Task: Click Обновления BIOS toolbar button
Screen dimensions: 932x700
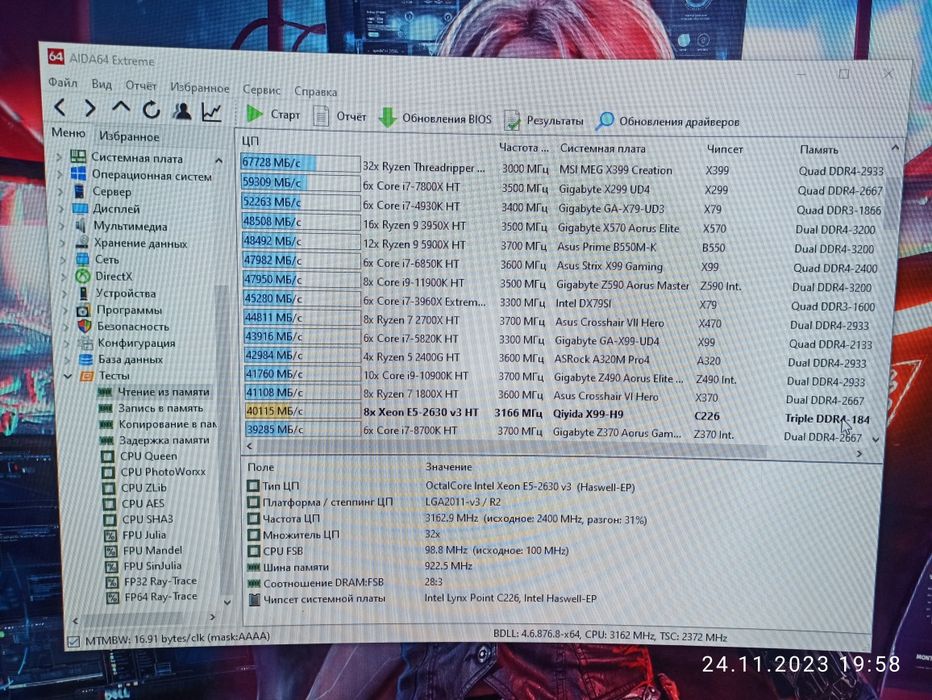Action: [435, 118]
